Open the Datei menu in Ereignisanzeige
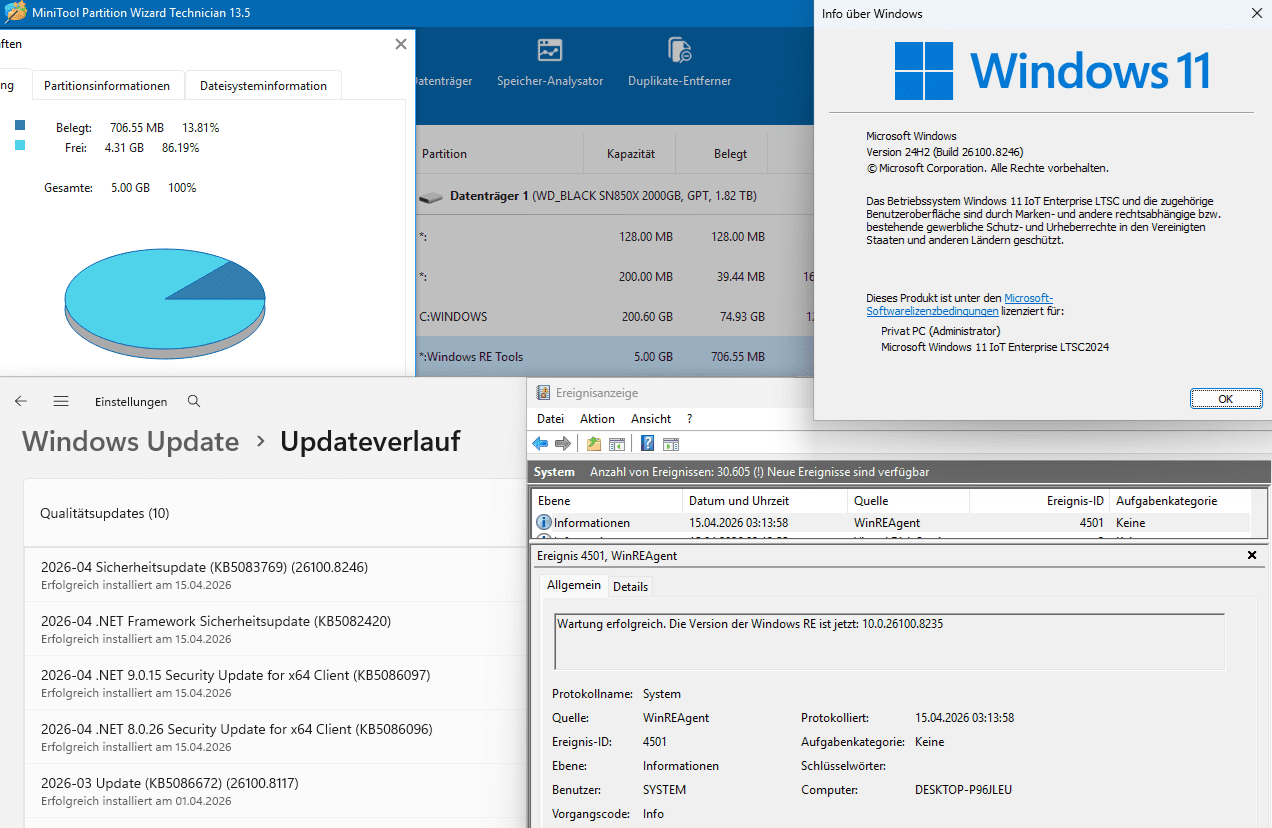This screenshot has height=828, width=1272. point(550,419)
